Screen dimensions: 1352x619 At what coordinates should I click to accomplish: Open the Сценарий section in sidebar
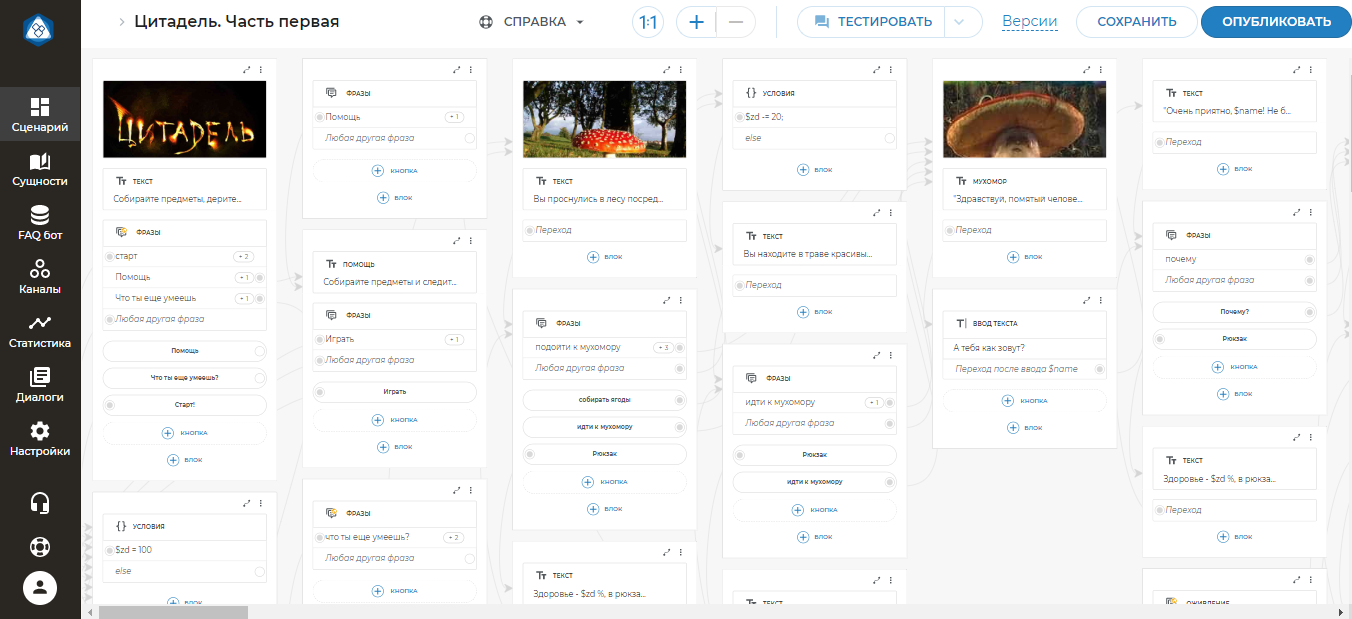40,116
